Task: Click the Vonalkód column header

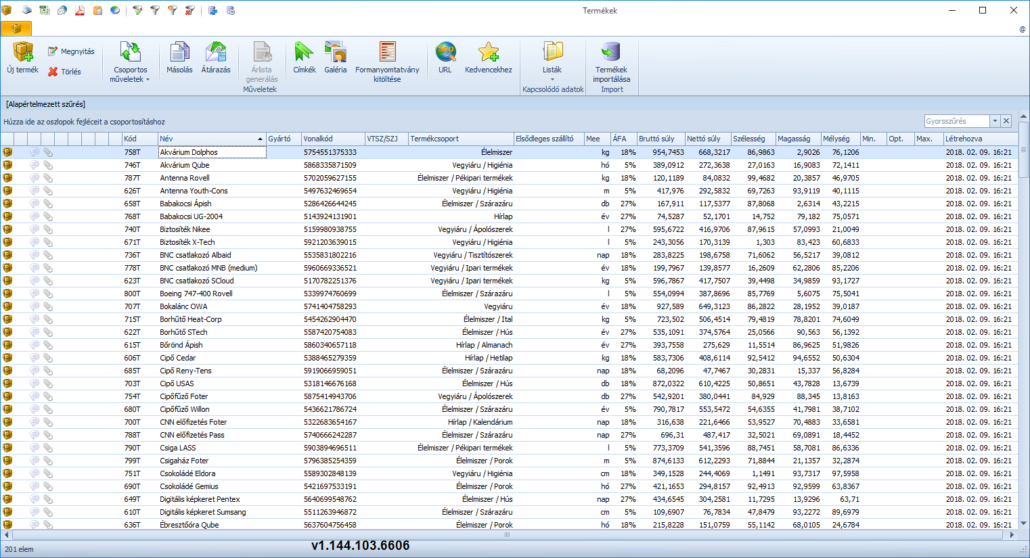Action: coord(332,139)
